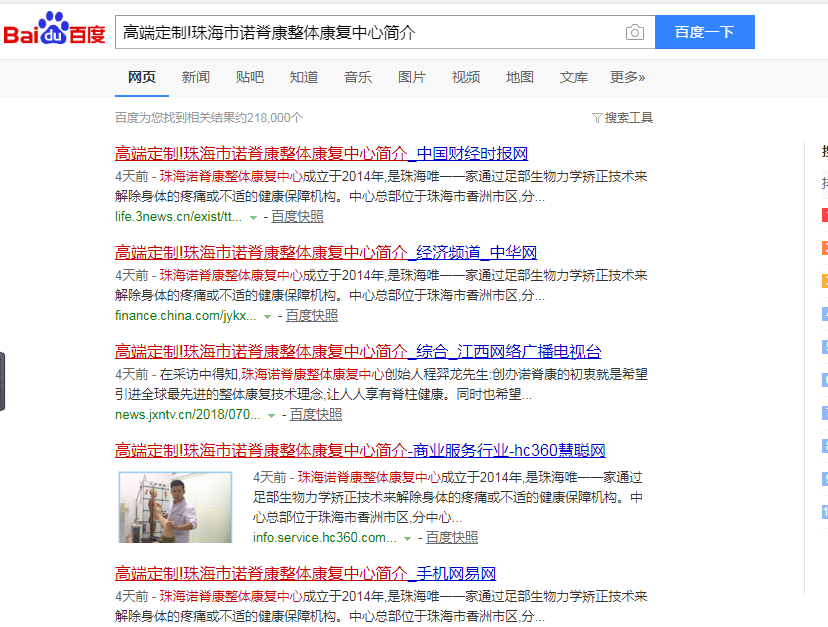Viewport: 828px width, 627px height.
Task: Open 百度快照 for info.service.hc360.com result
Action: pos(452,538)
